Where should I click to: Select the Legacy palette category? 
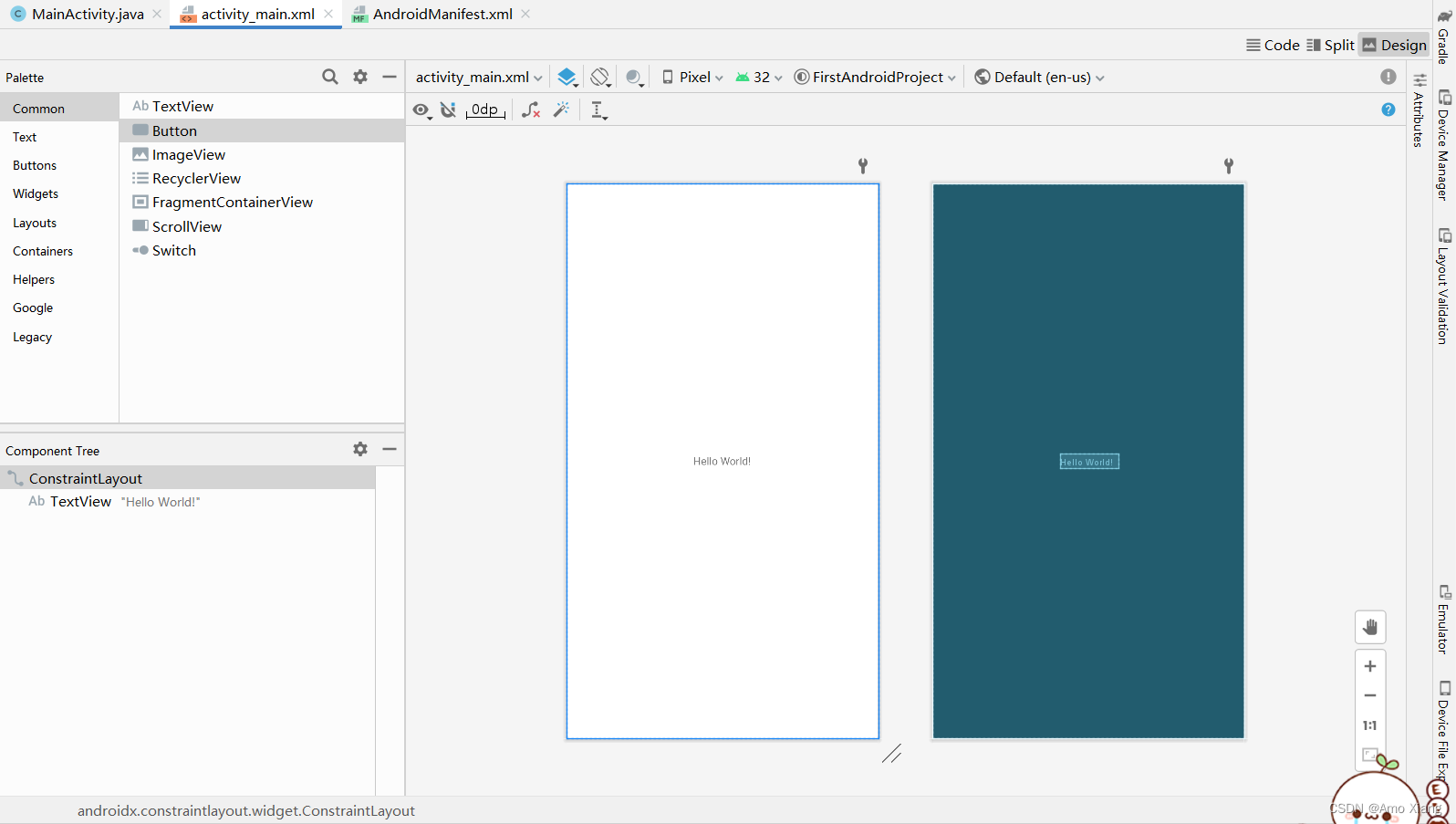click(59, 337)
